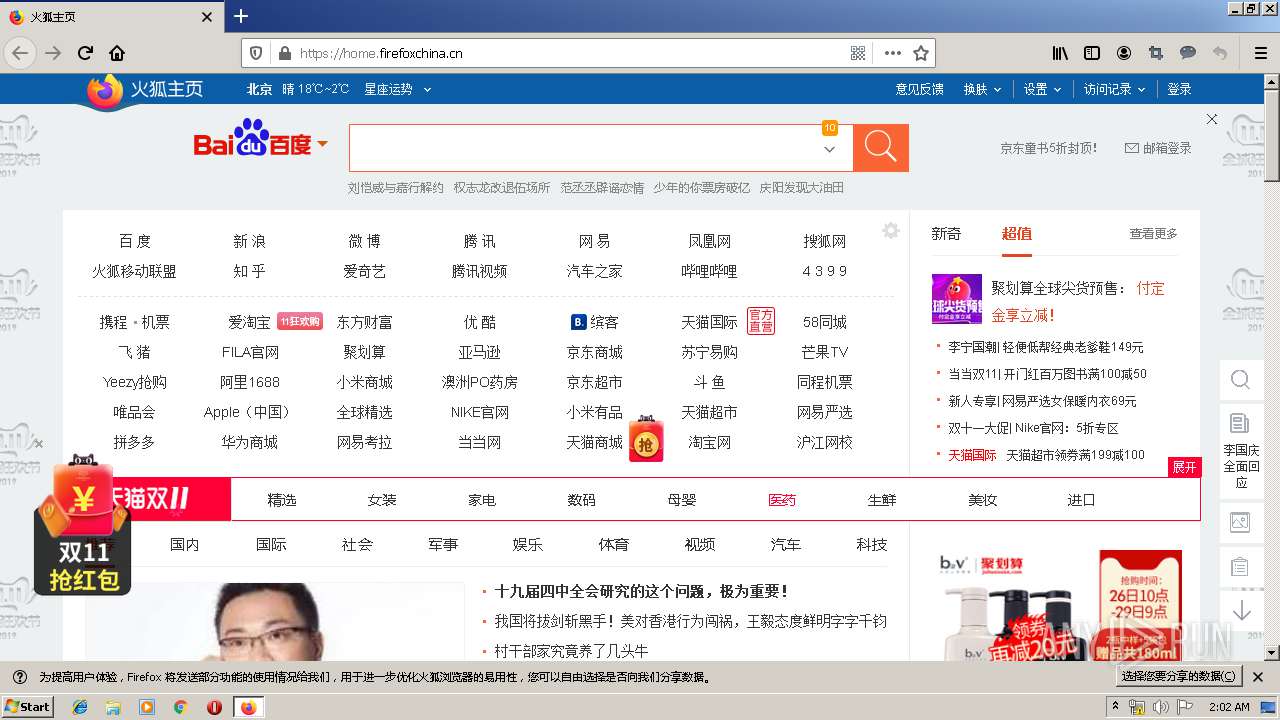This screenshot has height=720, width=1280.
Task: Open the tracking protection shield icon
Action: click(x=256, y=53)
